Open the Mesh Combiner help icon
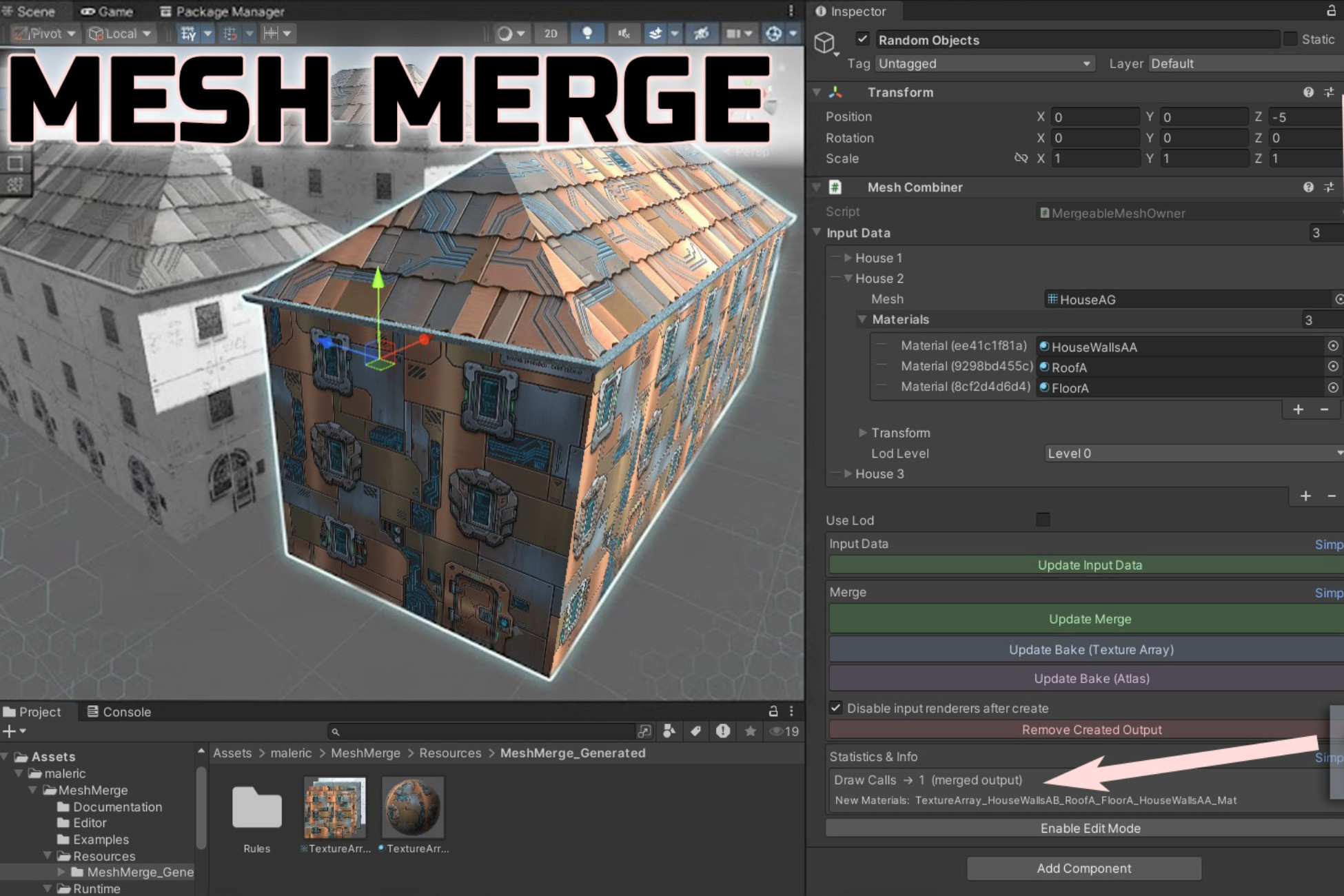Screen dimensions: 1344x896 tap(1308, 187)
